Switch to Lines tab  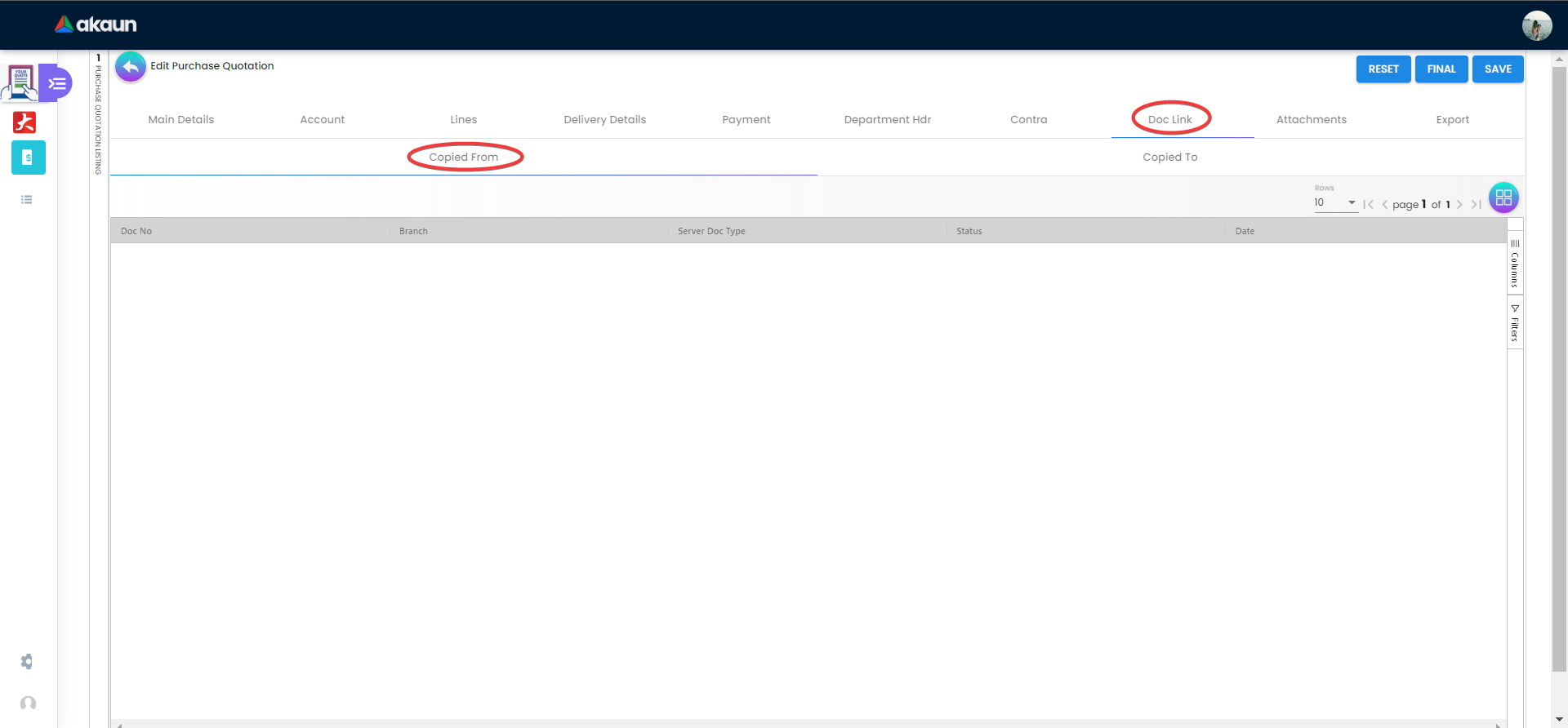pyautogui.click(x=464, y=119)
